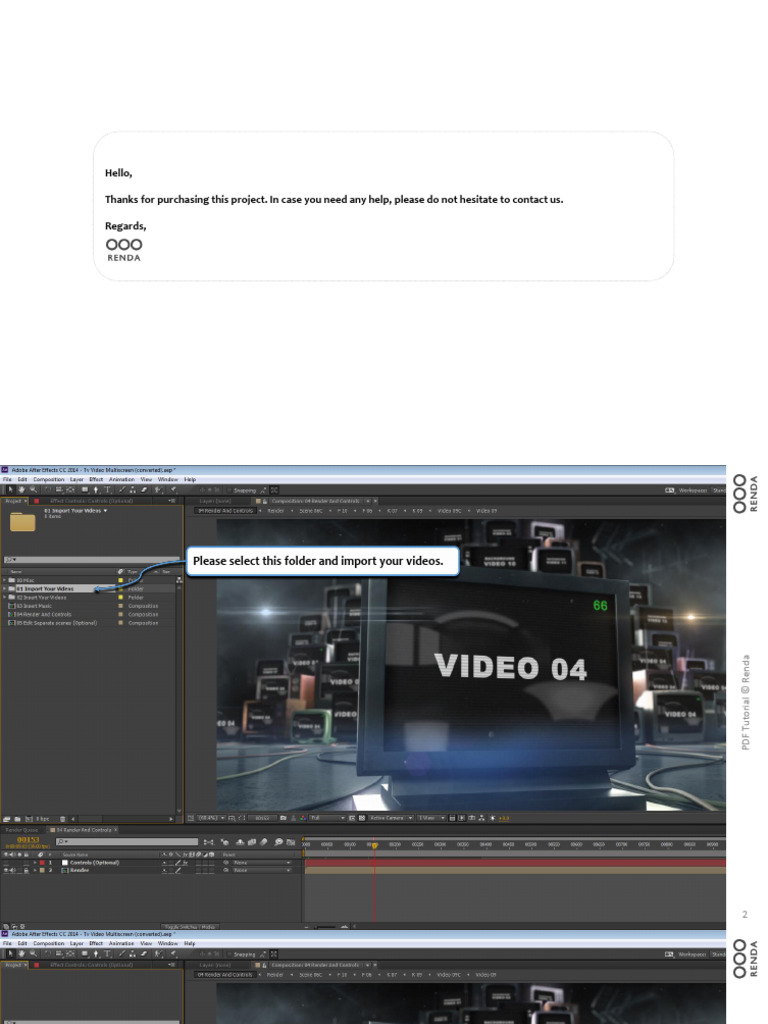
Task: Click the trash icon in Project panel
Action: tap(62, 819)
